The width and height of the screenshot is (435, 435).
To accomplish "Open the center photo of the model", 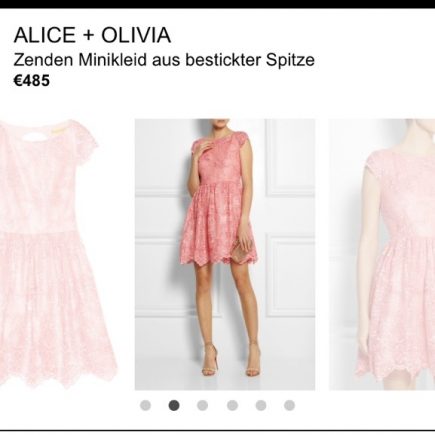I will (225, 254).
